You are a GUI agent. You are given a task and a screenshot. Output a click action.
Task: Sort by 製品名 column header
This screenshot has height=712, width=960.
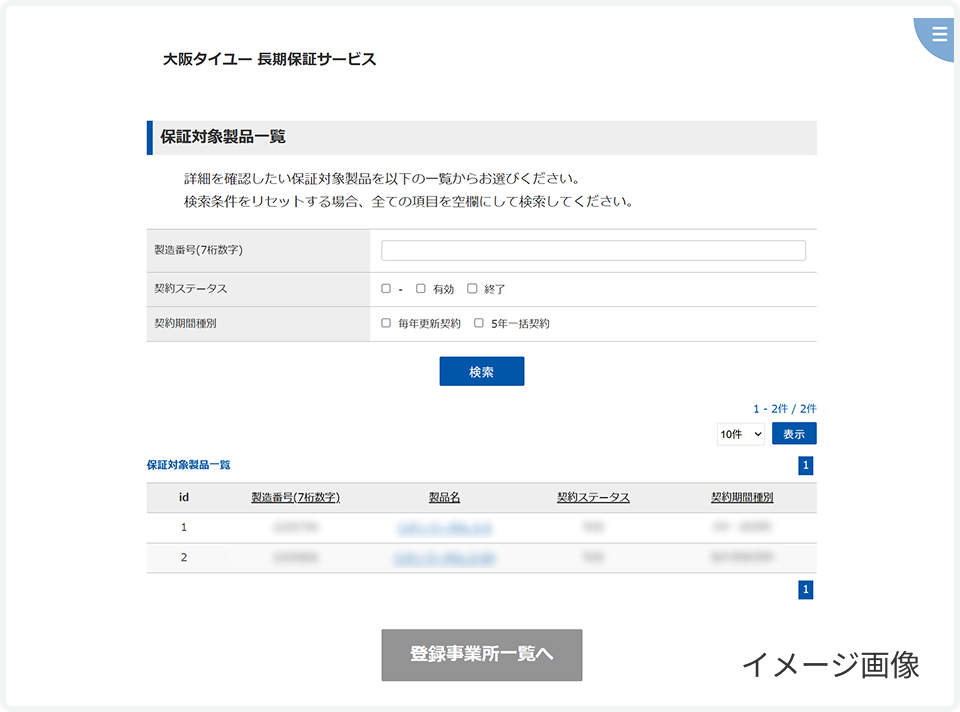[444, 498]
